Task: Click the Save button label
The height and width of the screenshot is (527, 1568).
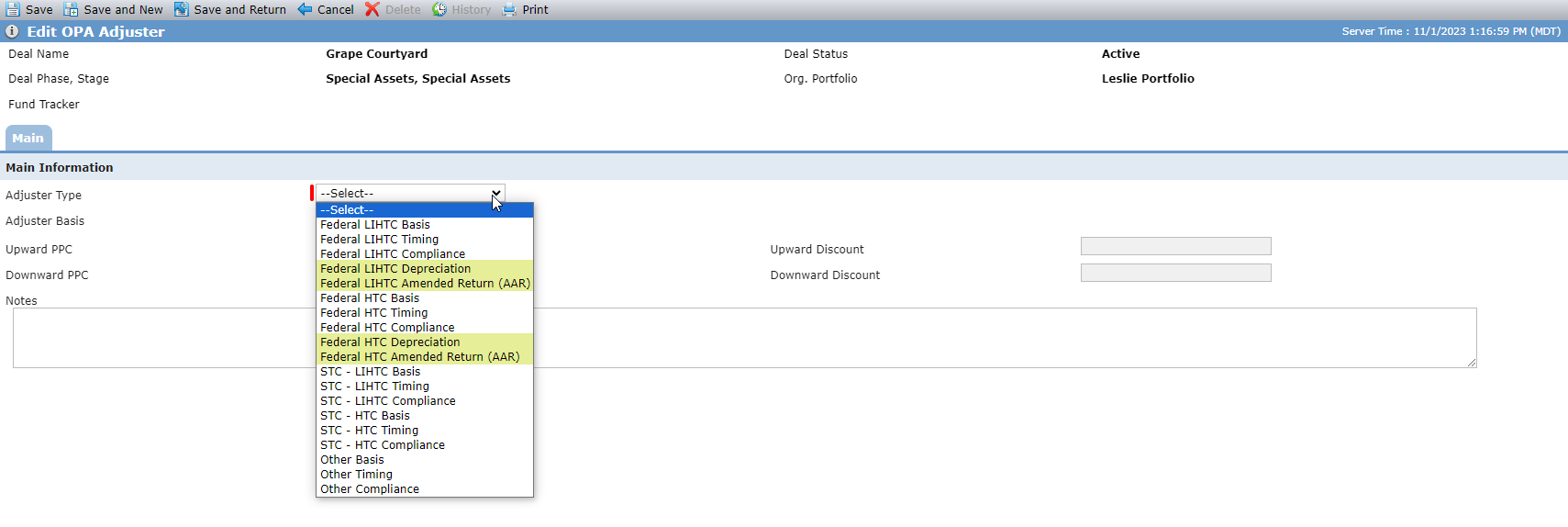Action: (39, 9)
